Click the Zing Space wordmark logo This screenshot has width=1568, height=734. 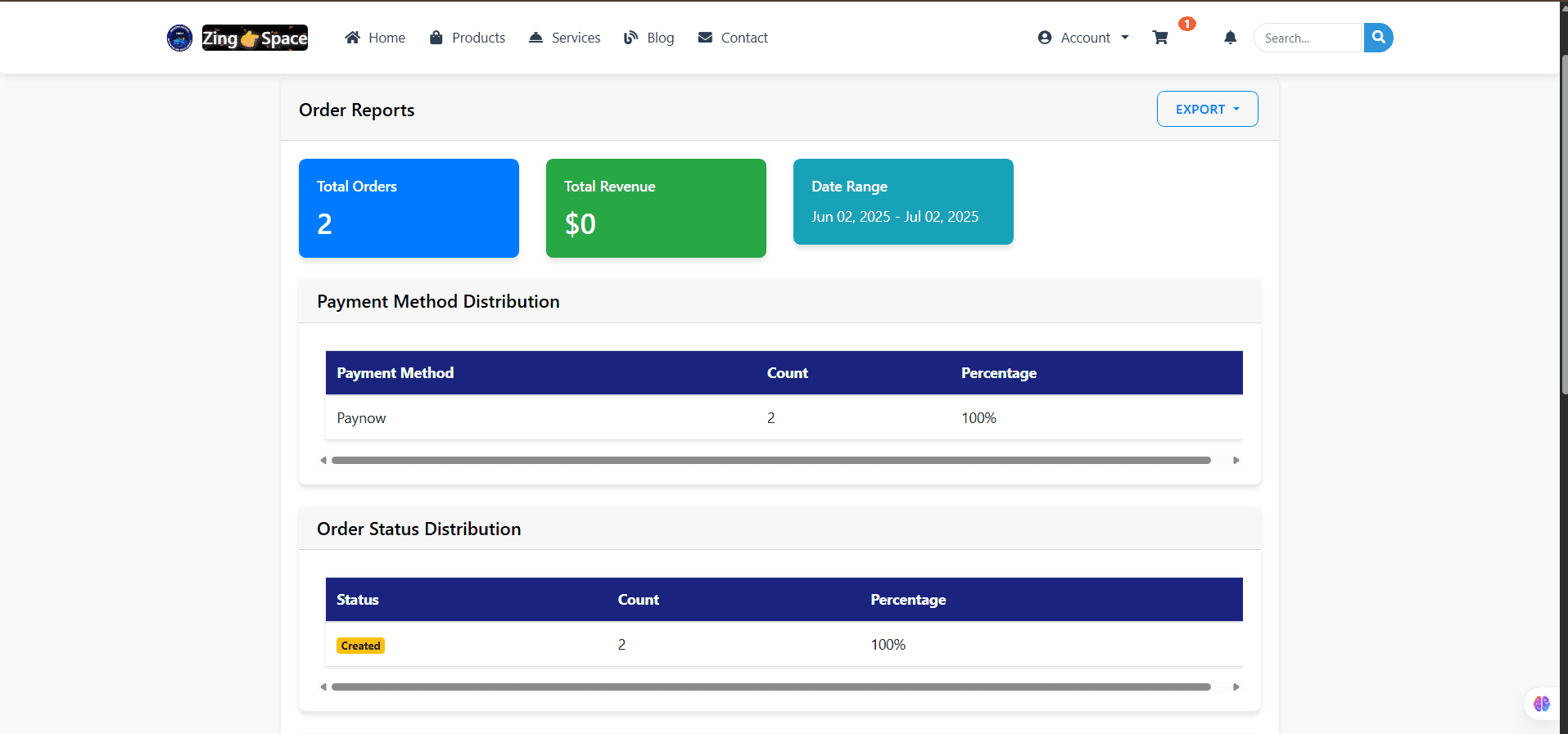click(255, 38)
